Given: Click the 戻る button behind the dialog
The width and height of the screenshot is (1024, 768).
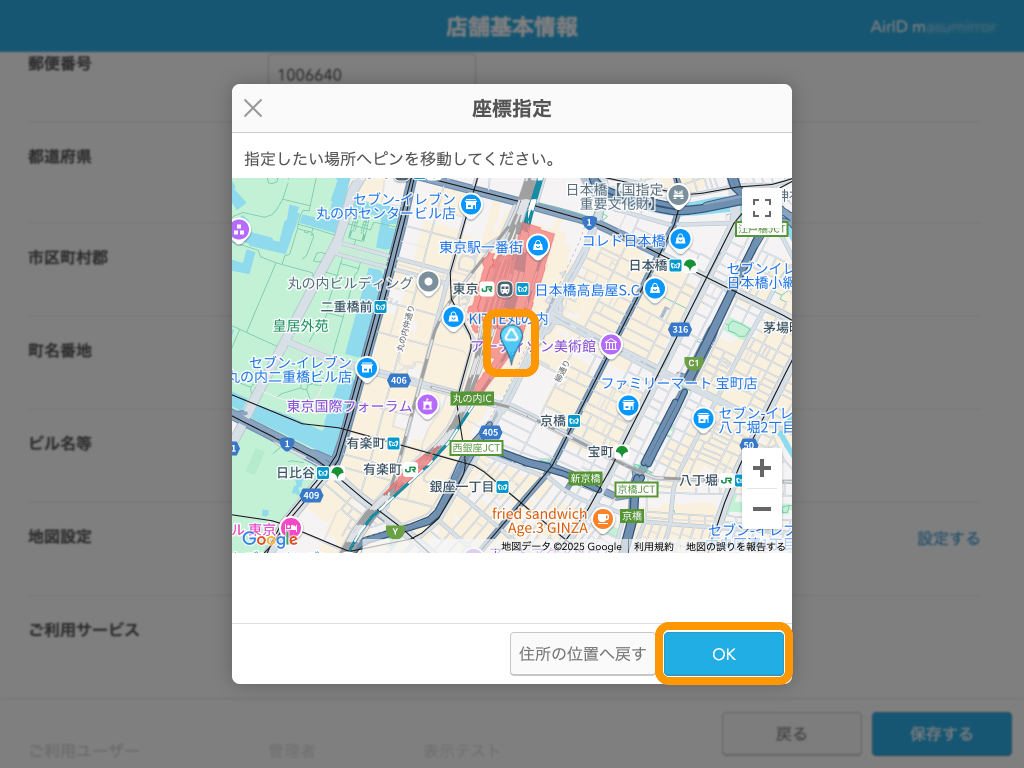Looking at the screenshot, I should [x=792, y=733].
